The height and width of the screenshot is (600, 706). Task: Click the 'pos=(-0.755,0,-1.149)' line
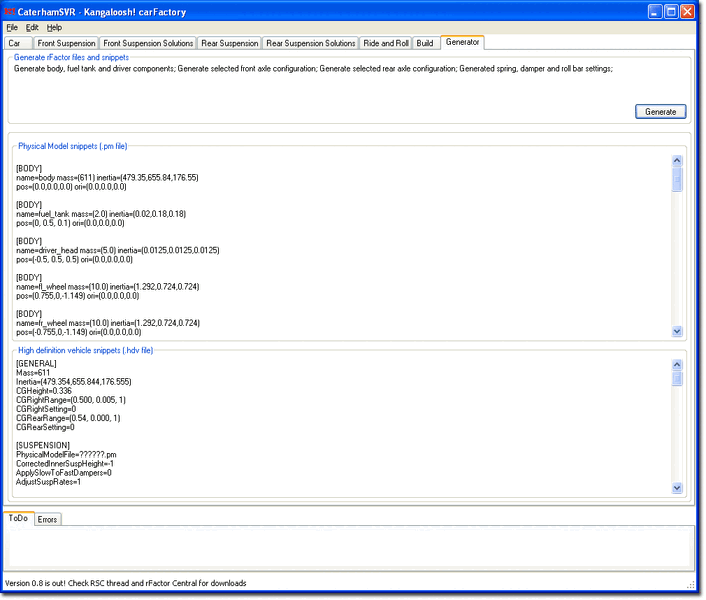[x=78, y=332]
